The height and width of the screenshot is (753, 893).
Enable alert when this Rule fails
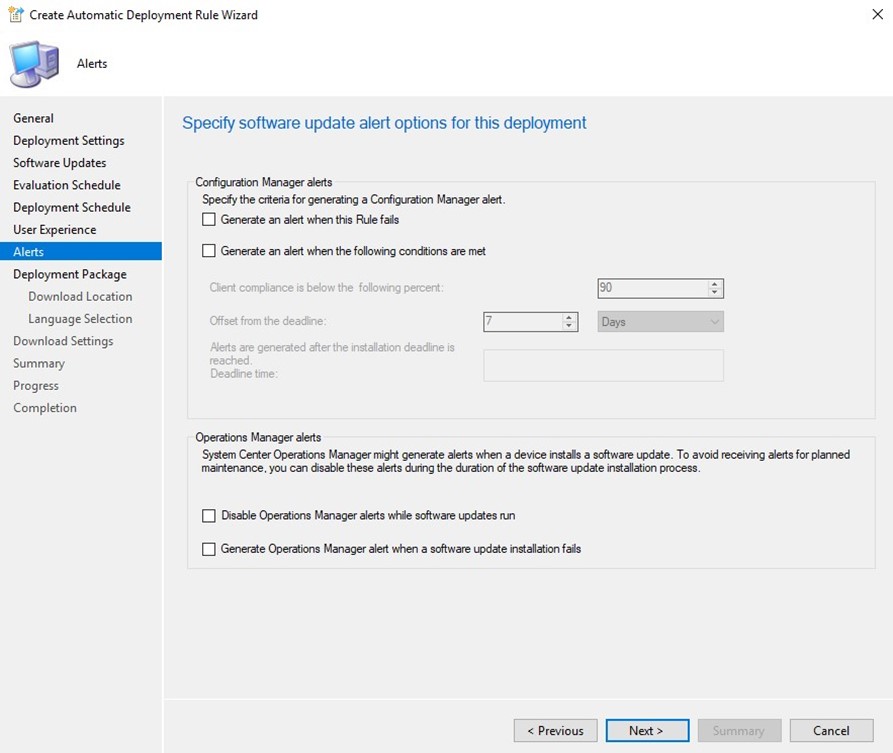point(209,219)
